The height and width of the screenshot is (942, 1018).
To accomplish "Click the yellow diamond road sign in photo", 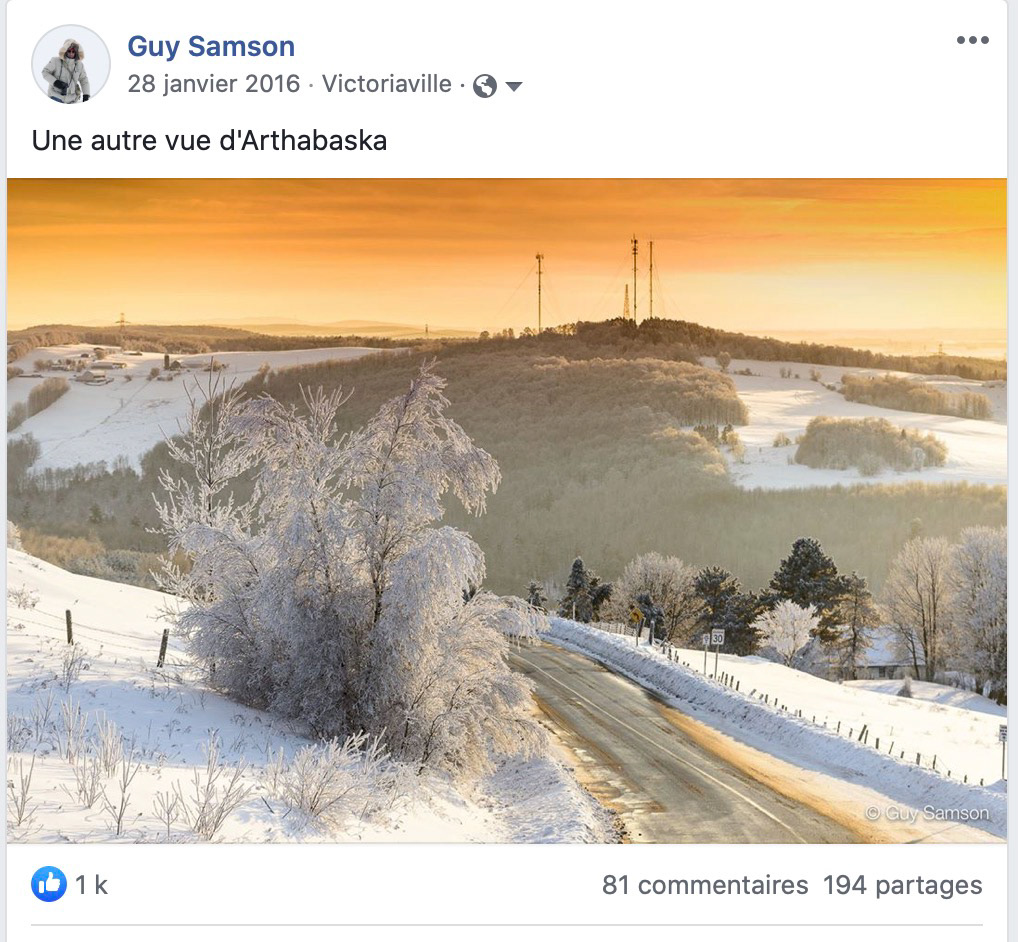I will tap(636, 615).
